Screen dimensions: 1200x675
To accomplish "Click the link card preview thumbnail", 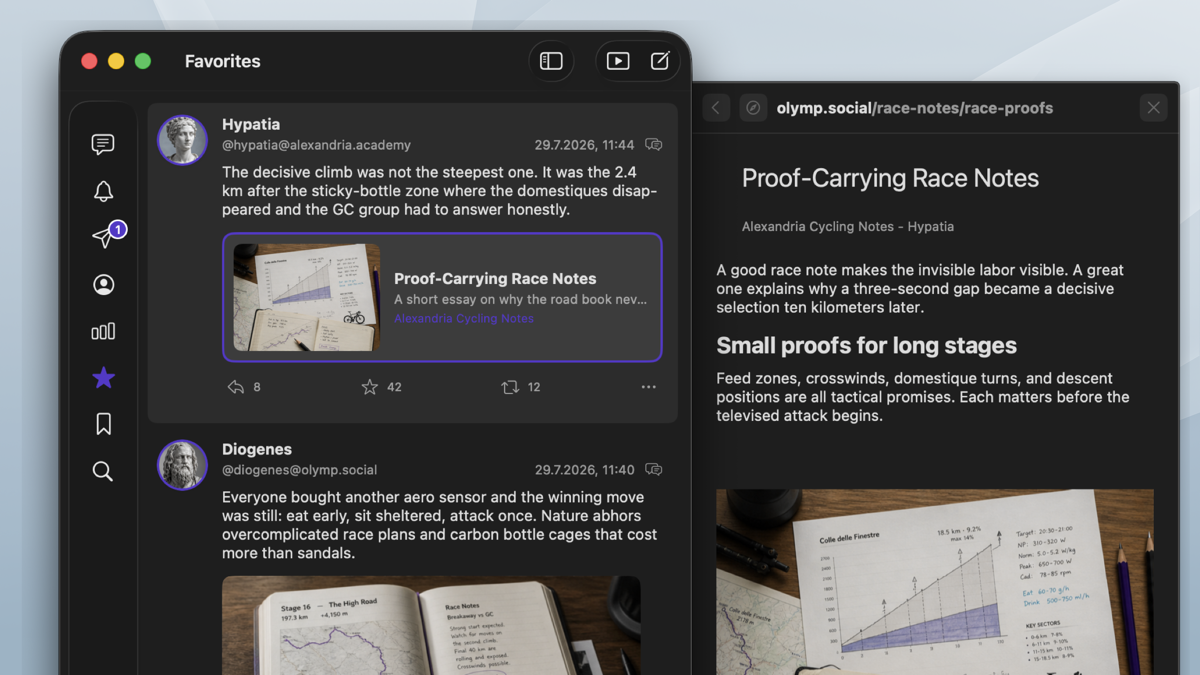I will click(x=307, y=297).
